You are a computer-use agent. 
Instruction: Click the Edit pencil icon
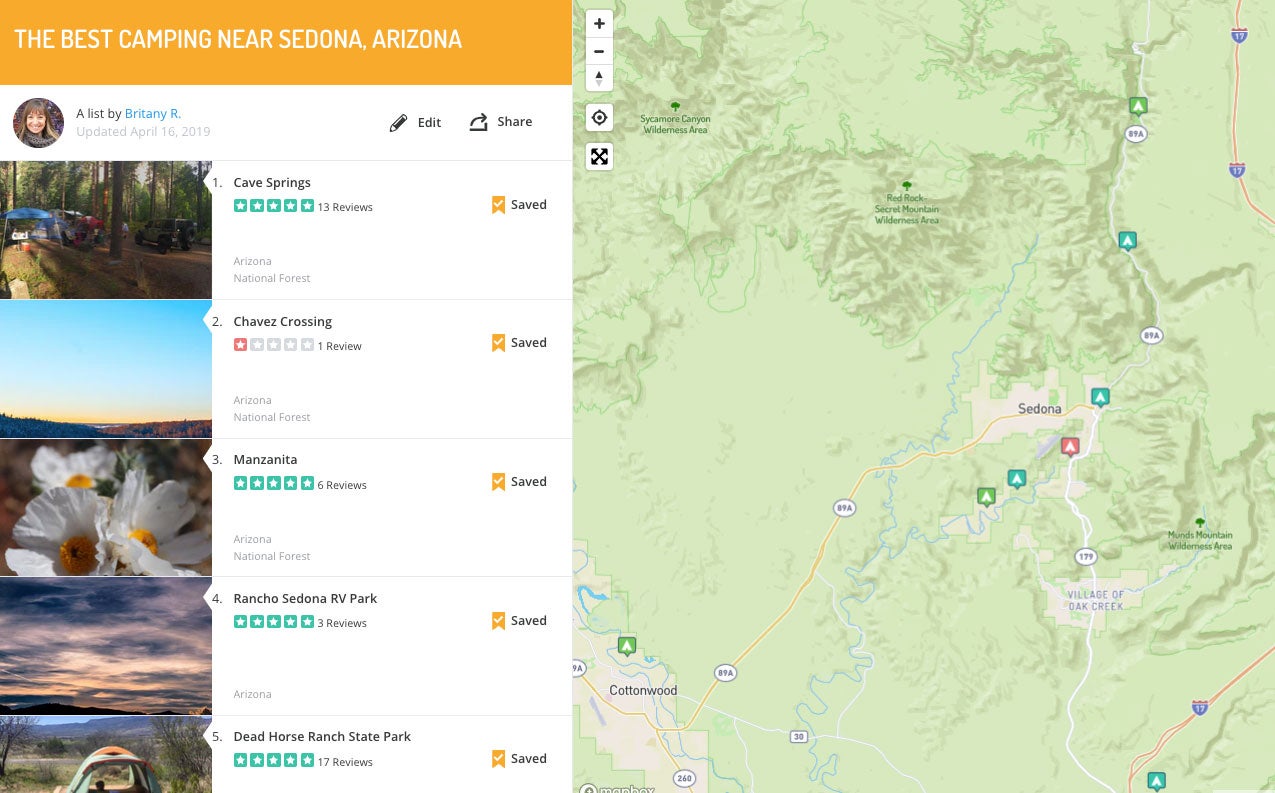[399, 123]
